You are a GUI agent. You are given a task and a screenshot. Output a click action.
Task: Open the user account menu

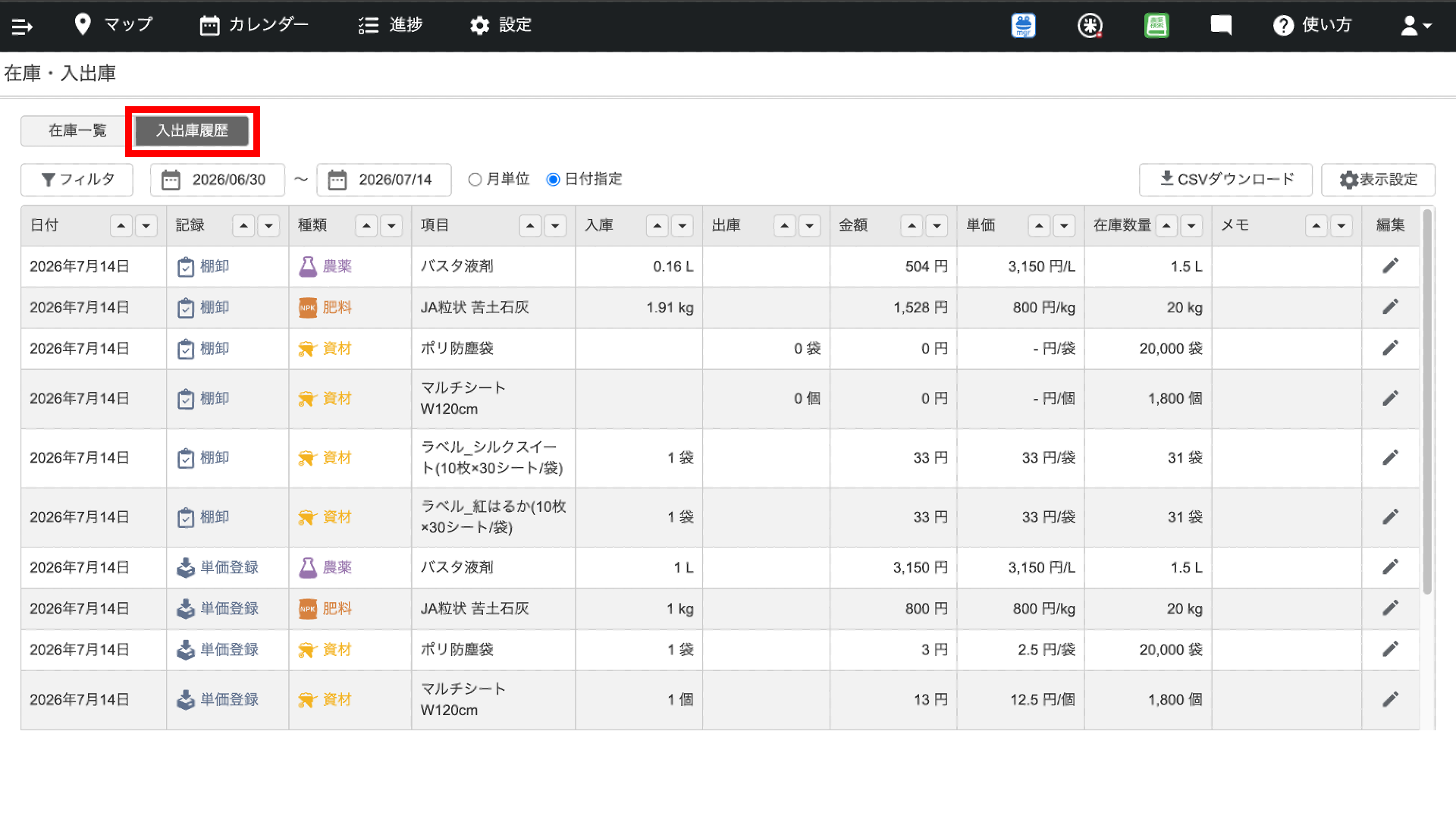point(1416,26)
